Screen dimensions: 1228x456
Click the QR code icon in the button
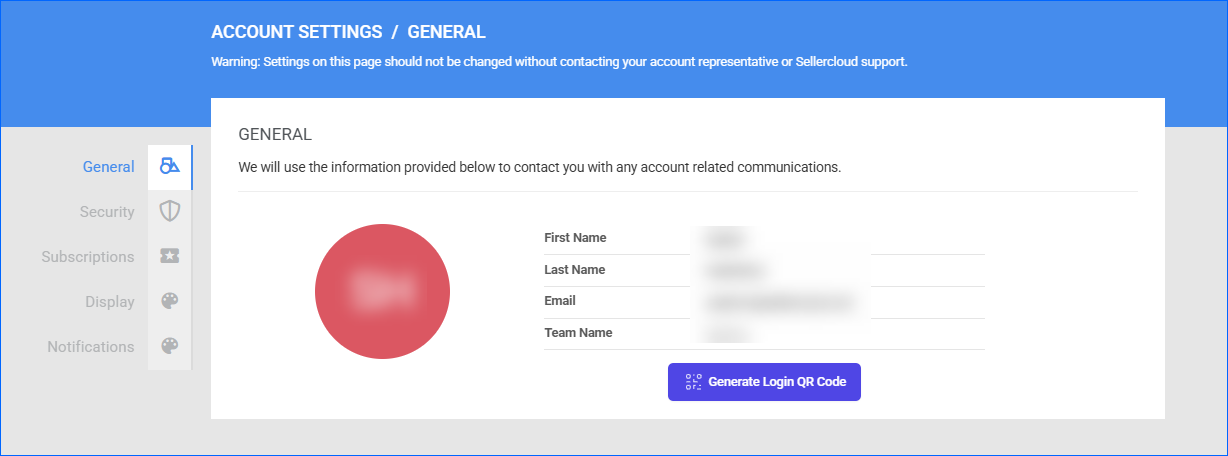click(694, 382)
